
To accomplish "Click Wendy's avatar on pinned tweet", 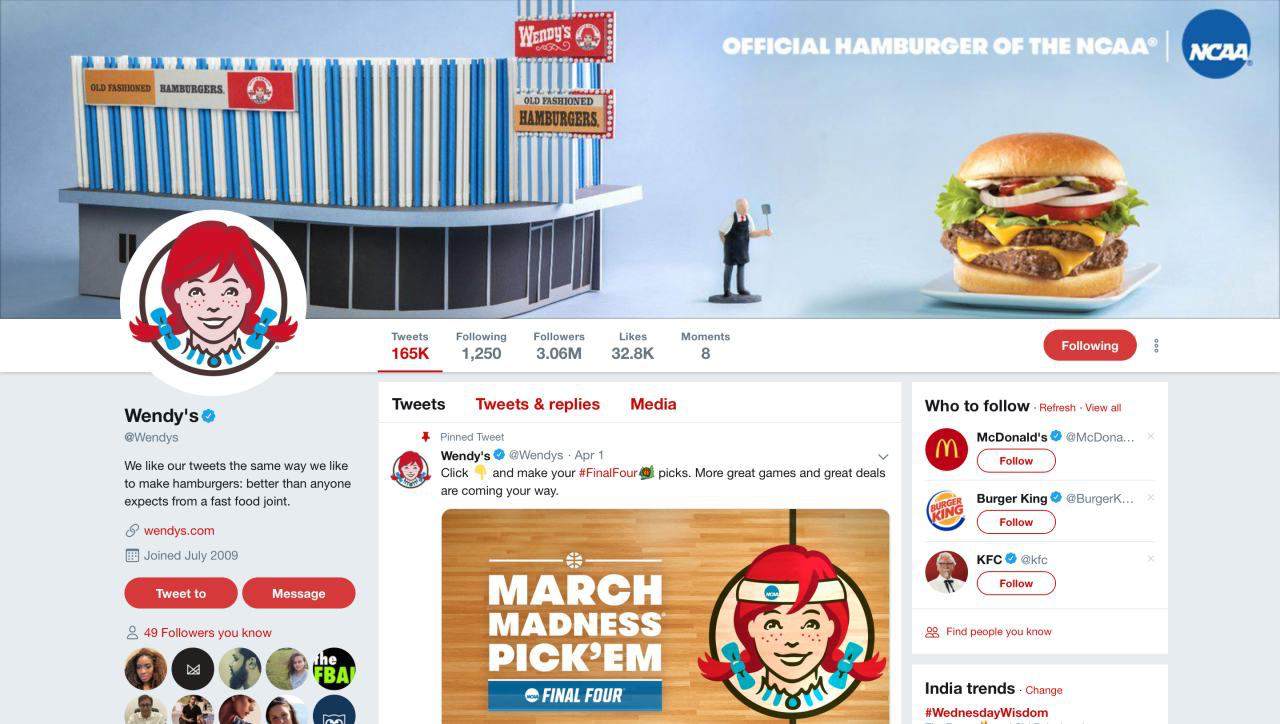I will coord(410,469).
